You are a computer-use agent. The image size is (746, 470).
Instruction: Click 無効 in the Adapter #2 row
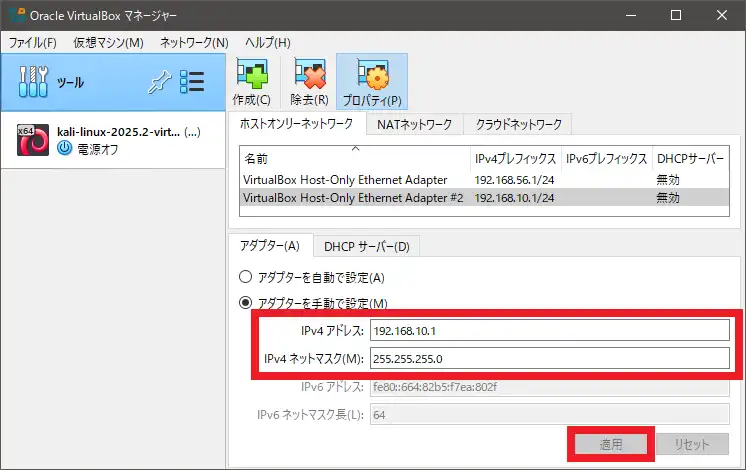668,198
